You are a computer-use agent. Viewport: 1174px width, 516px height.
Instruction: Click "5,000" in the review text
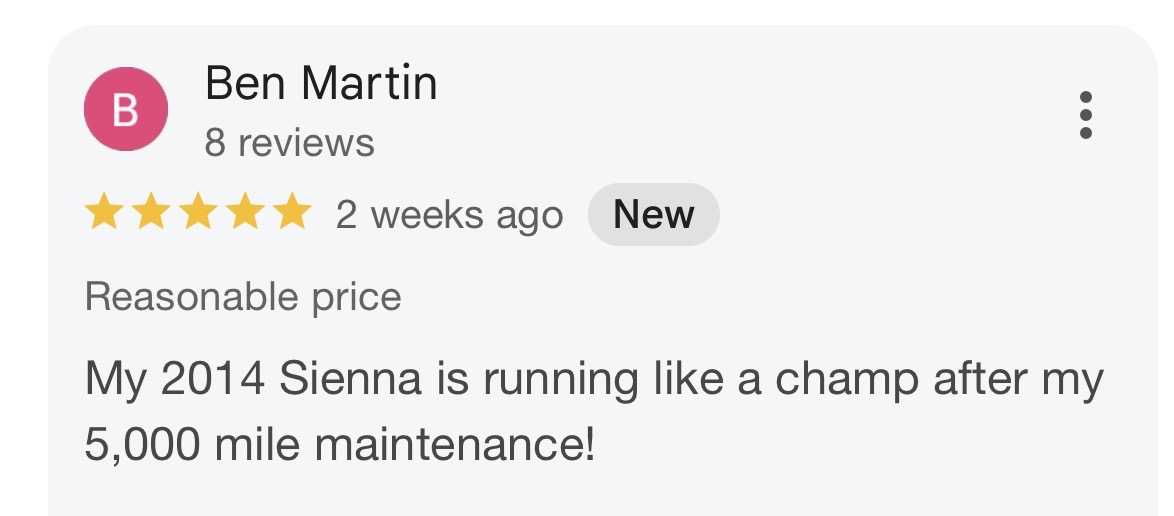coord(143,444)
